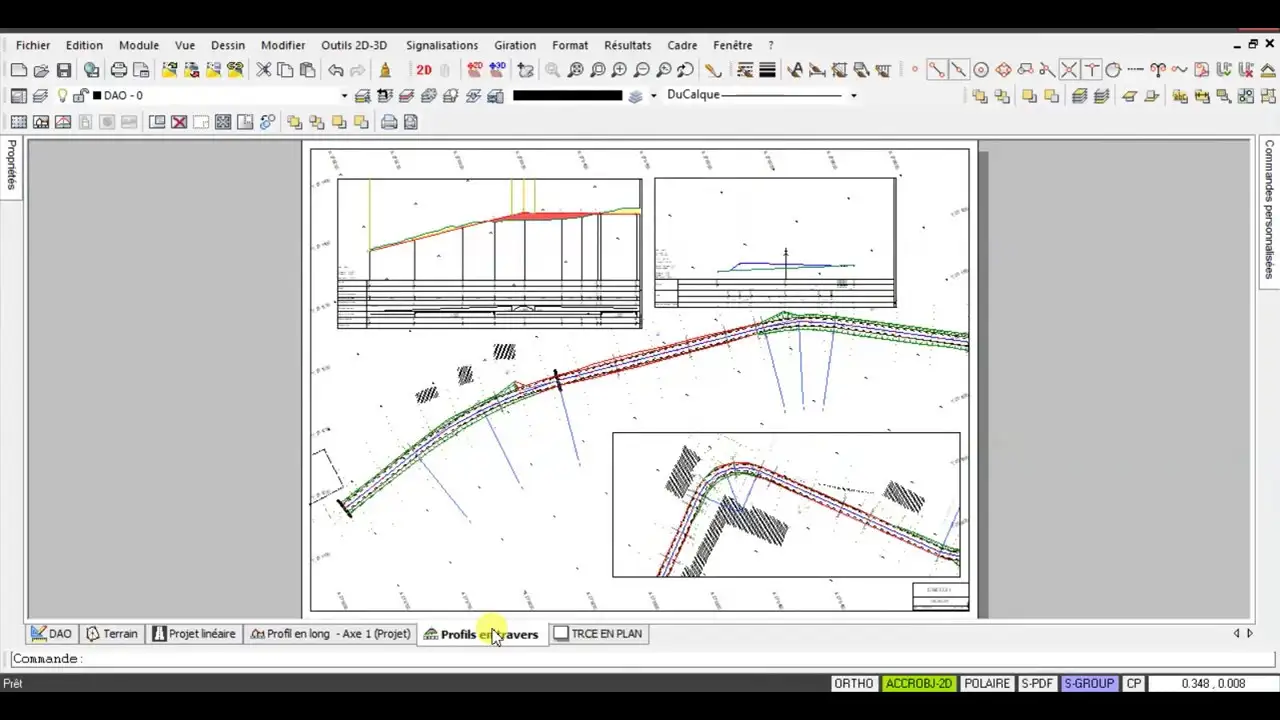The width and height of the screenshot is (1280, 720).
Task: Switch to the Projet linéaire tab
Action: click(194, 634)
